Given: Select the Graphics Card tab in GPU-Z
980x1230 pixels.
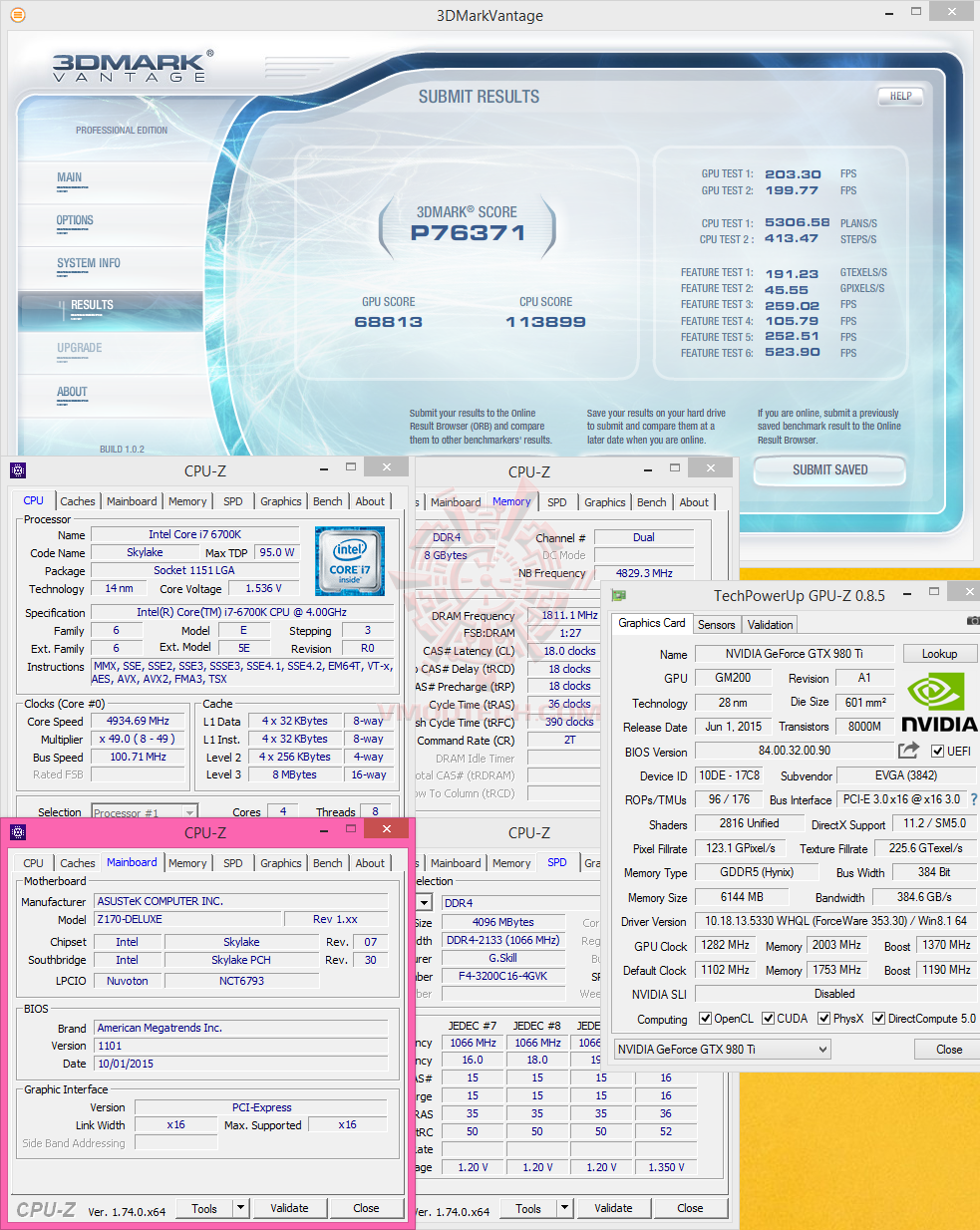Looking at the screenshot, I should (x=652, y=623).
